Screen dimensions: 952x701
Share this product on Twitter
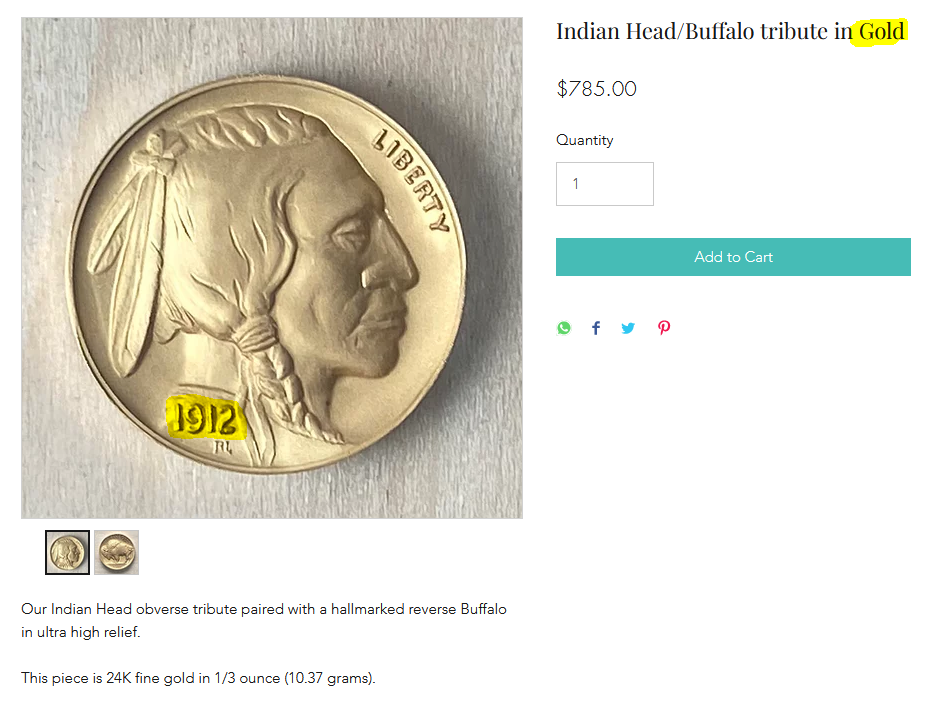pos(628,328)
